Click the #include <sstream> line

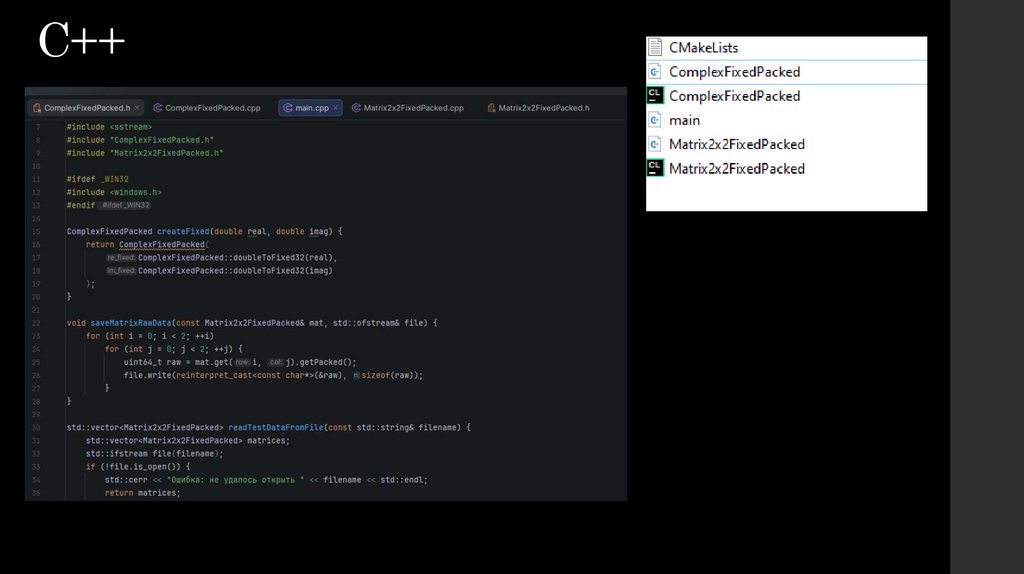(109, 127)
